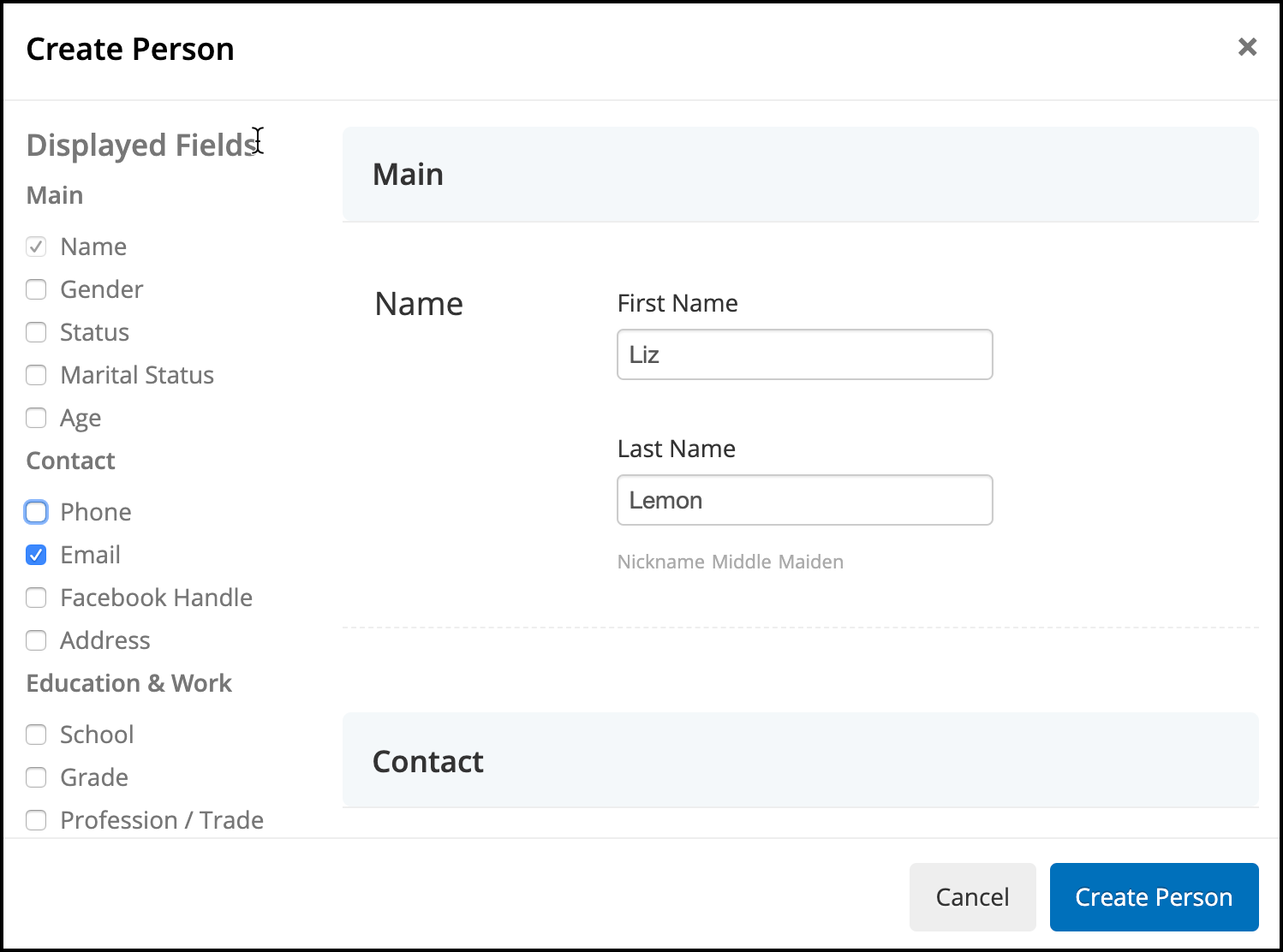Close the Create Person dialog
The height and width of the screenshot is (952, 1283).
[1247, 47]
